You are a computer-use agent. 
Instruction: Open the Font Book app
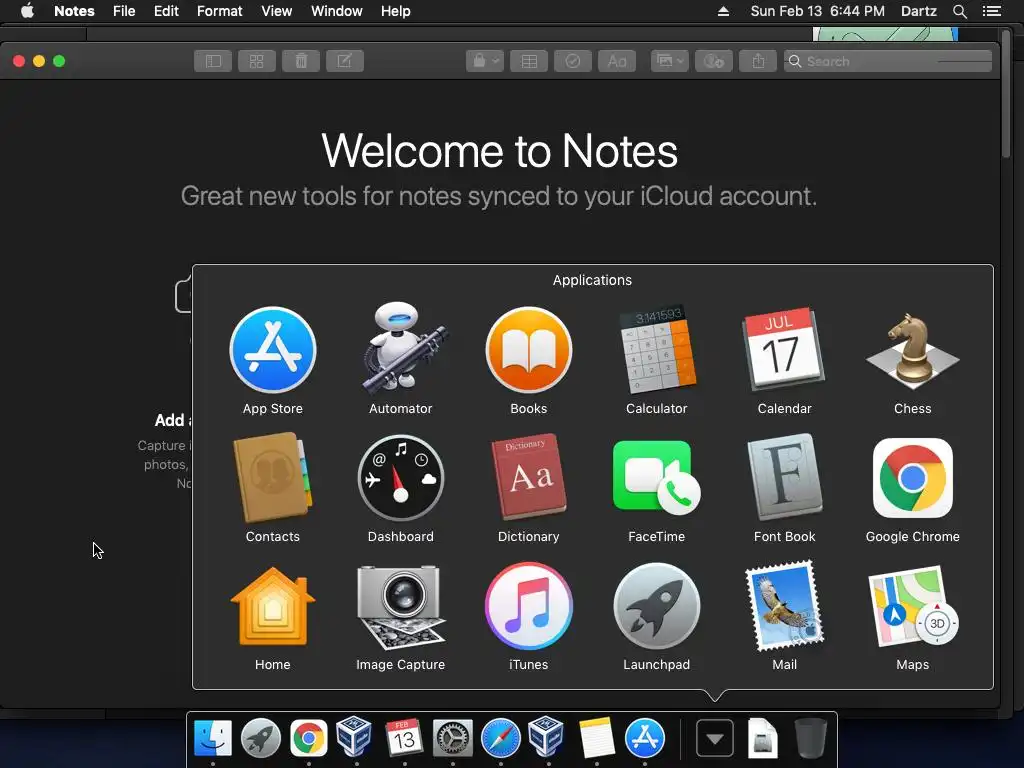point(784,477)
